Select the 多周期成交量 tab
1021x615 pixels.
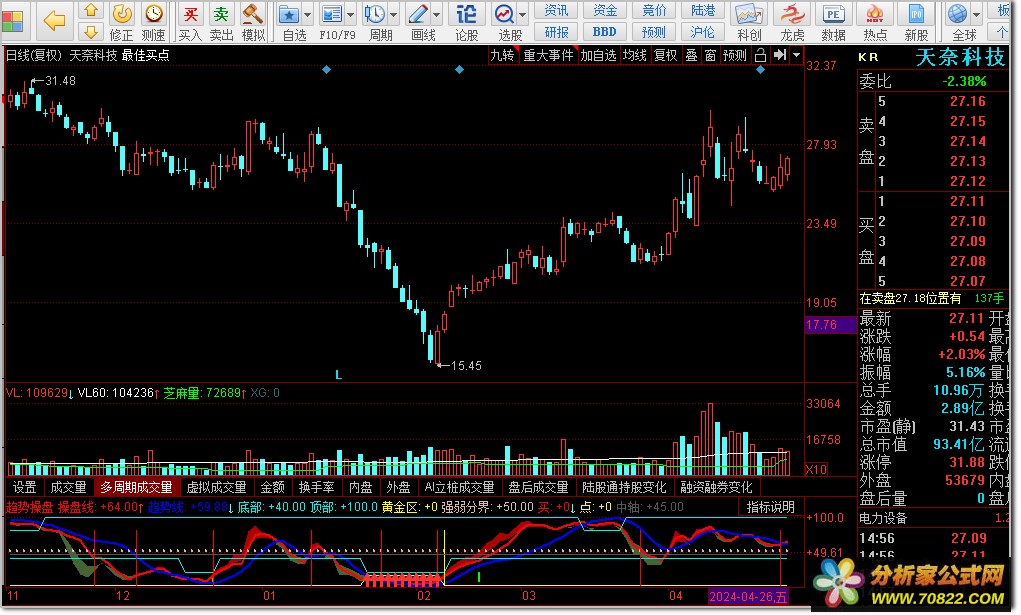pyautogui.click(x=136, y=487)
